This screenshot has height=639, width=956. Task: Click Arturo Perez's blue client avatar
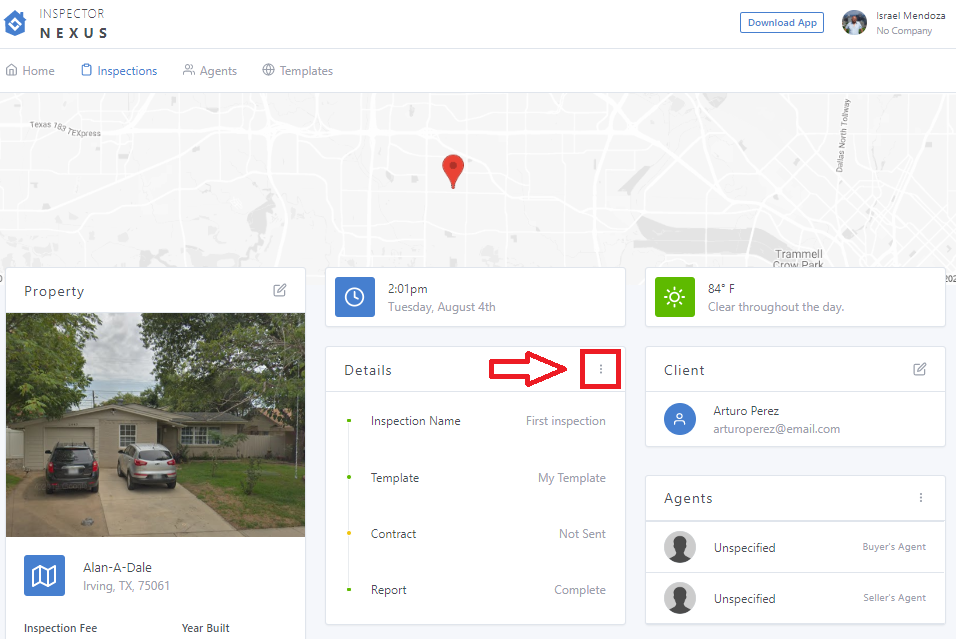point(680,419)
